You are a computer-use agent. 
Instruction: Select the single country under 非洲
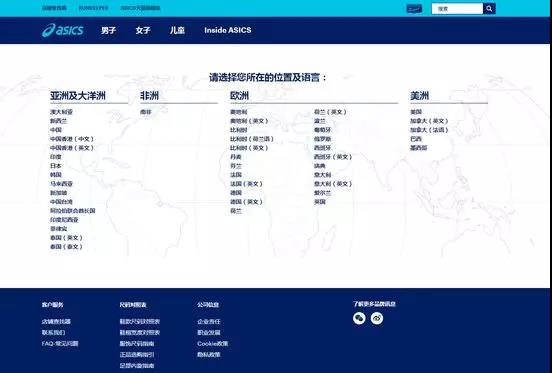pos(146,112)
